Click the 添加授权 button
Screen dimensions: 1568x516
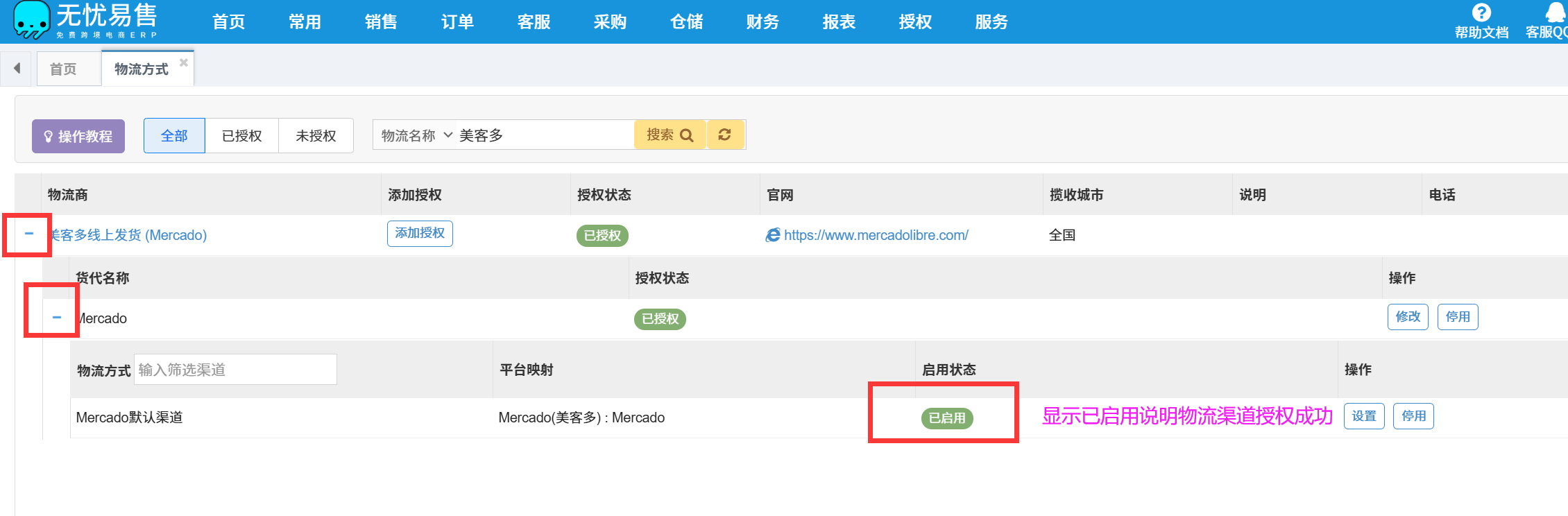420,233
